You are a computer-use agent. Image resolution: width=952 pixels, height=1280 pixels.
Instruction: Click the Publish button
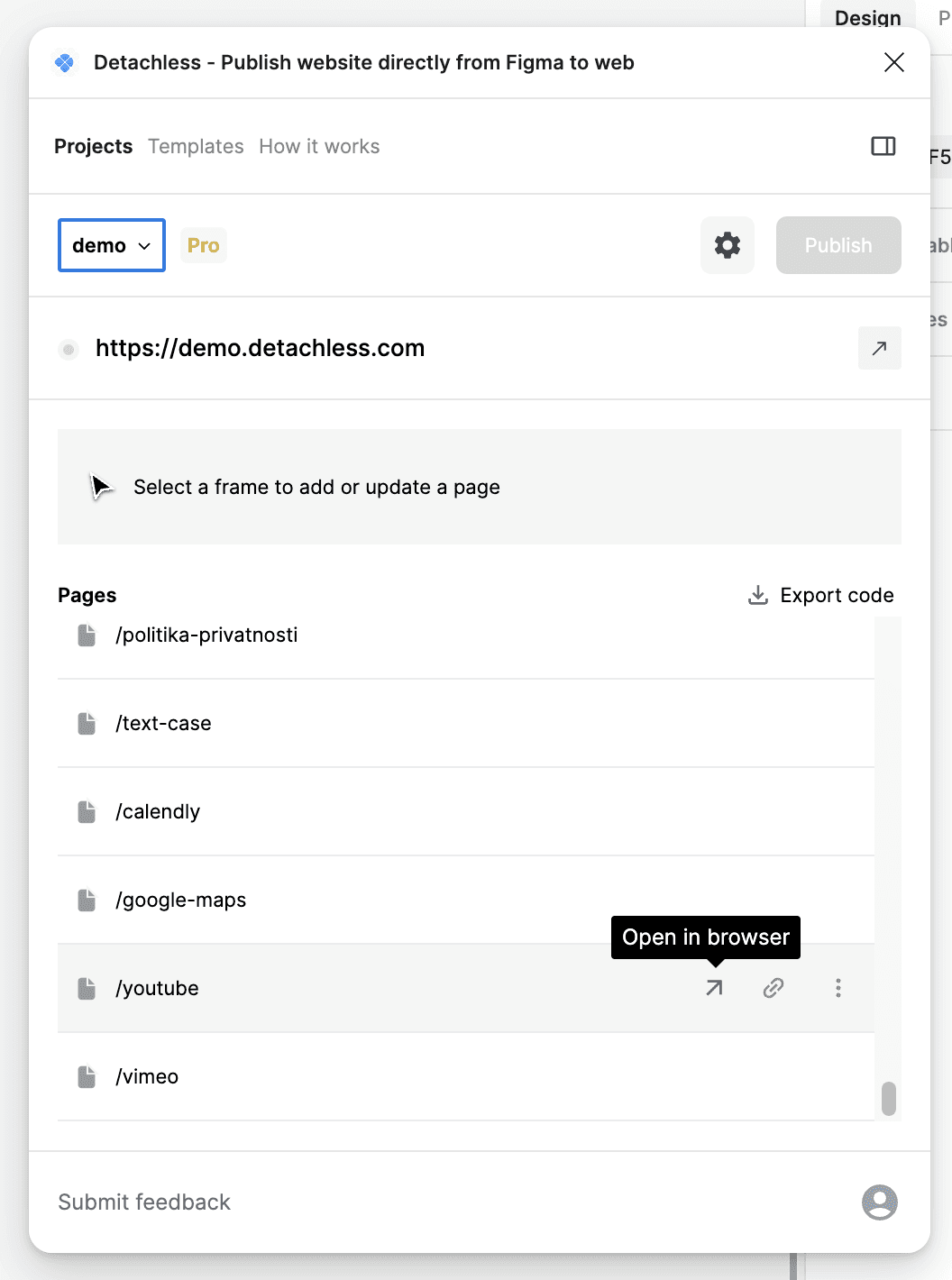tap(838, 245)
